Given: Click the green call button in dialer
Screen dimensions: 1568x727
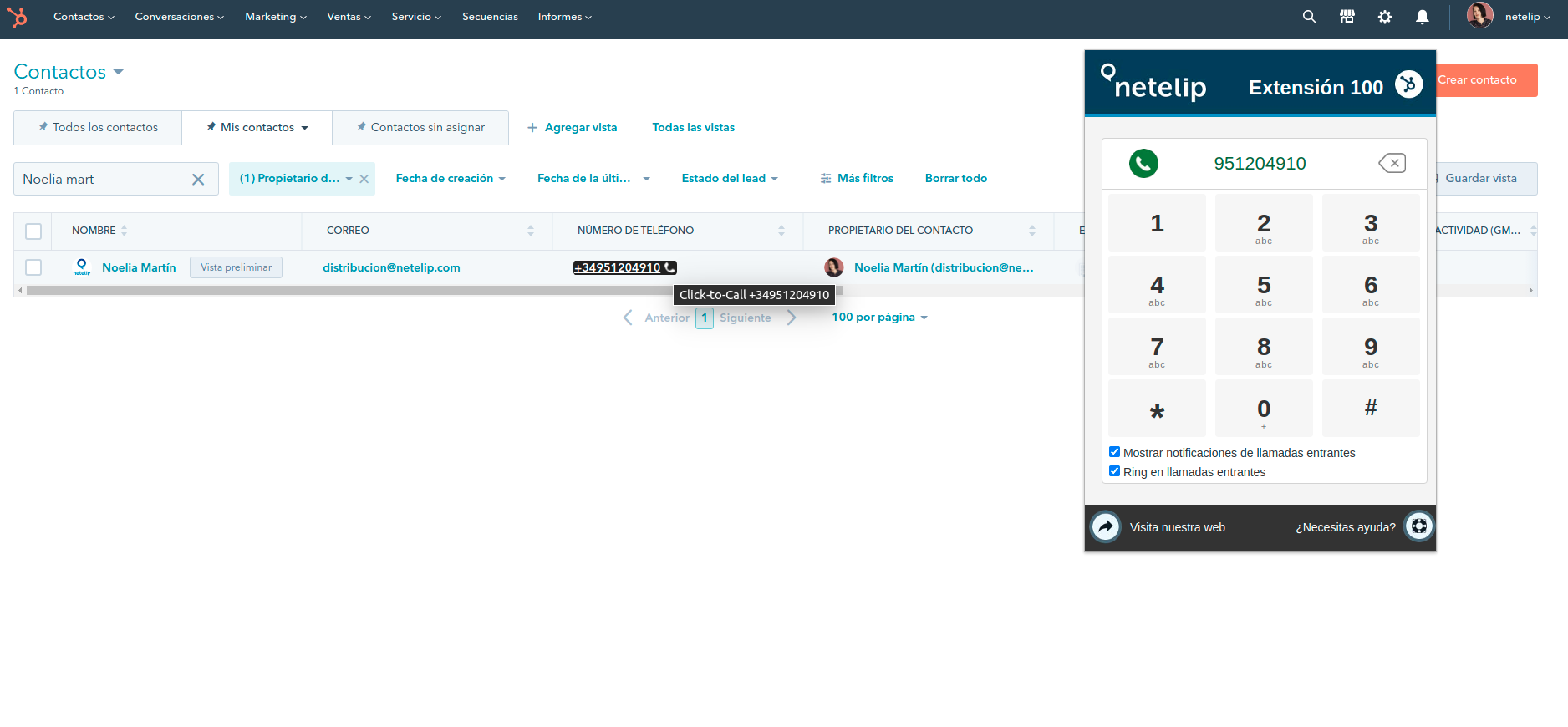Looking at the screenshot, I should [1143, 163].
